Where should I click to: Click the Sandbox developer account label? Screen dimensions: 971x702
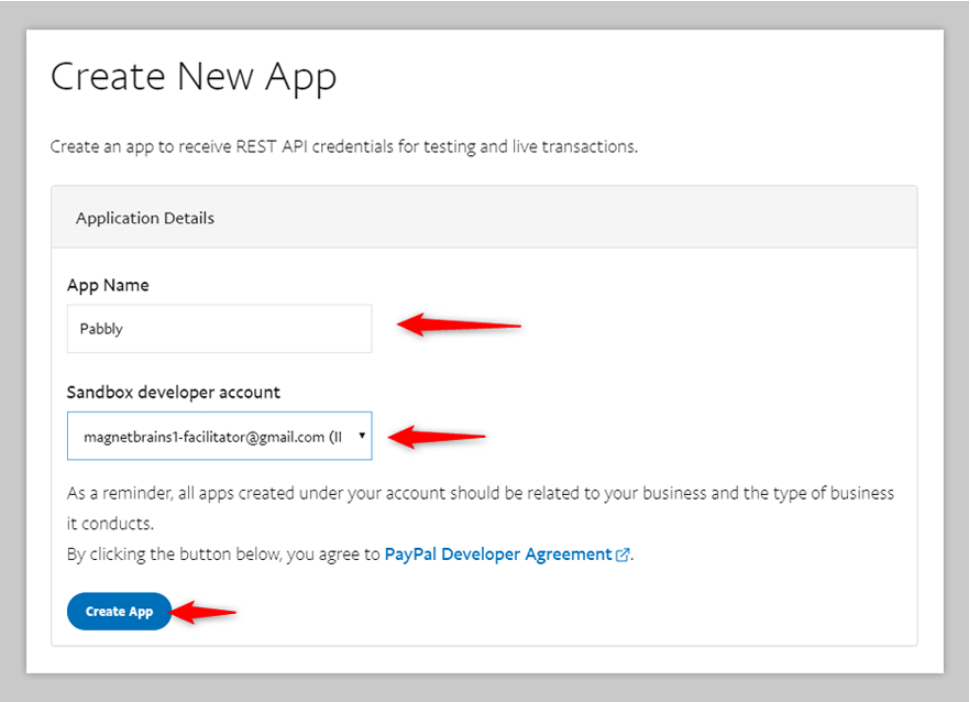click(x=173, y=392)
